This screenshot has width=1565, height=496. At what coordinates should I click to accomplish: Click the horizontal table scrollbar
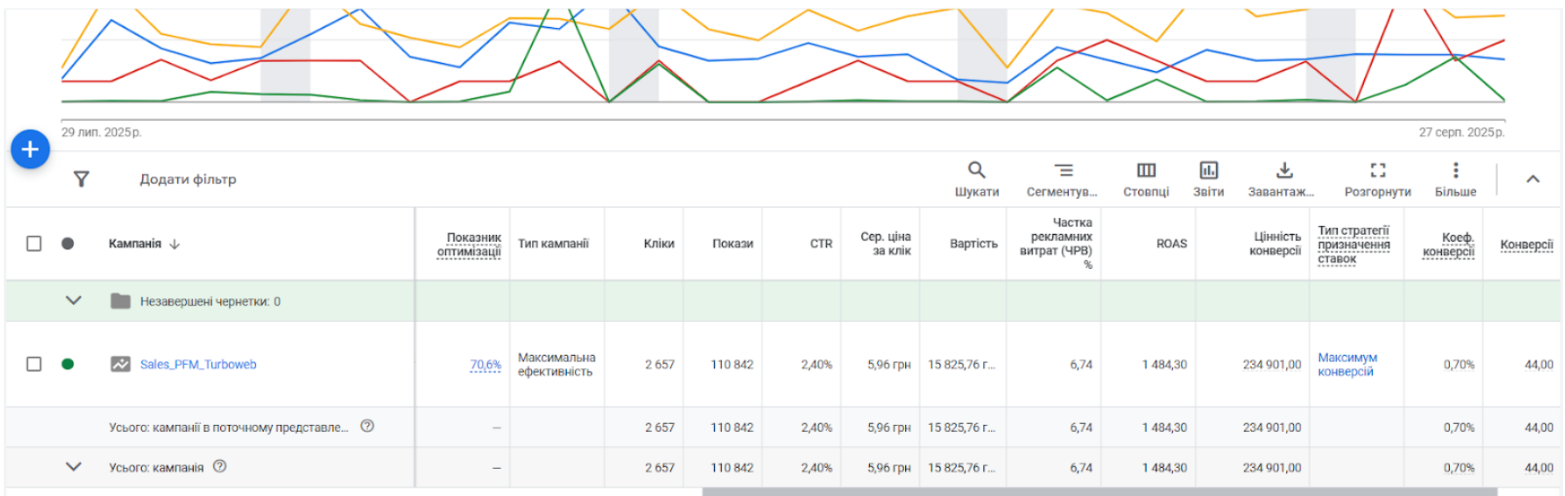pyautogui.click(x=1100, y=491)
